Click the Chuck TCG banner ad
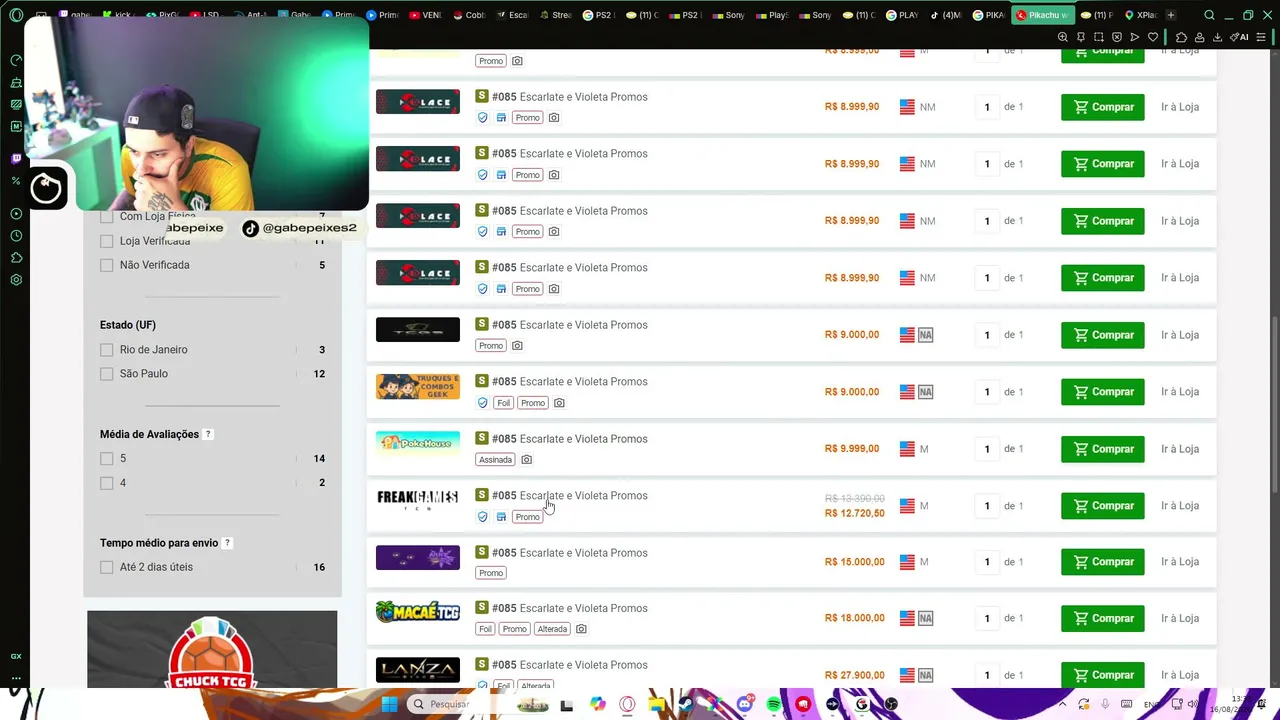 (212, 650)
